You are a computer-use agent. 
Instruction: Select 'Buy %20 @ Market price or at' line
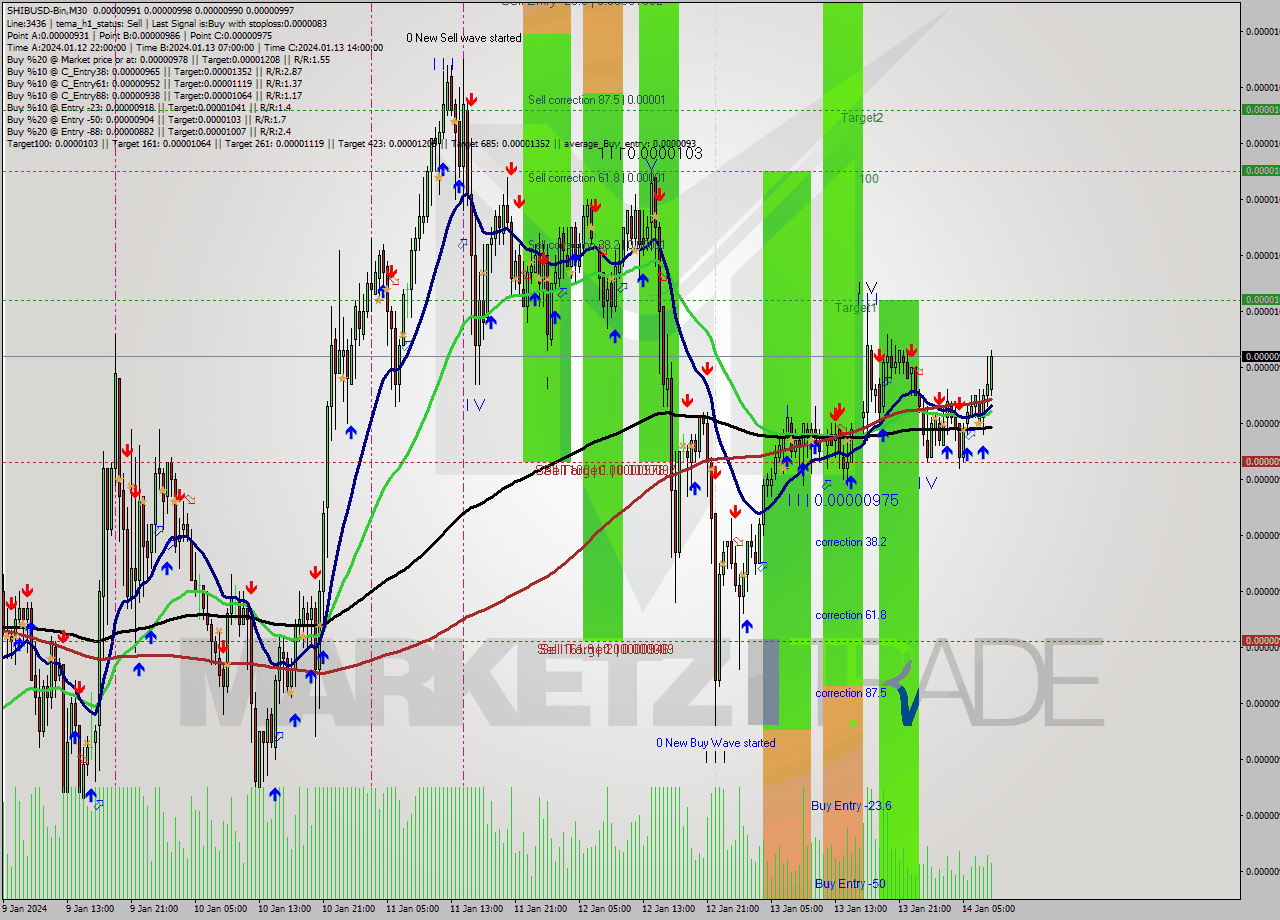pos(168,59)
